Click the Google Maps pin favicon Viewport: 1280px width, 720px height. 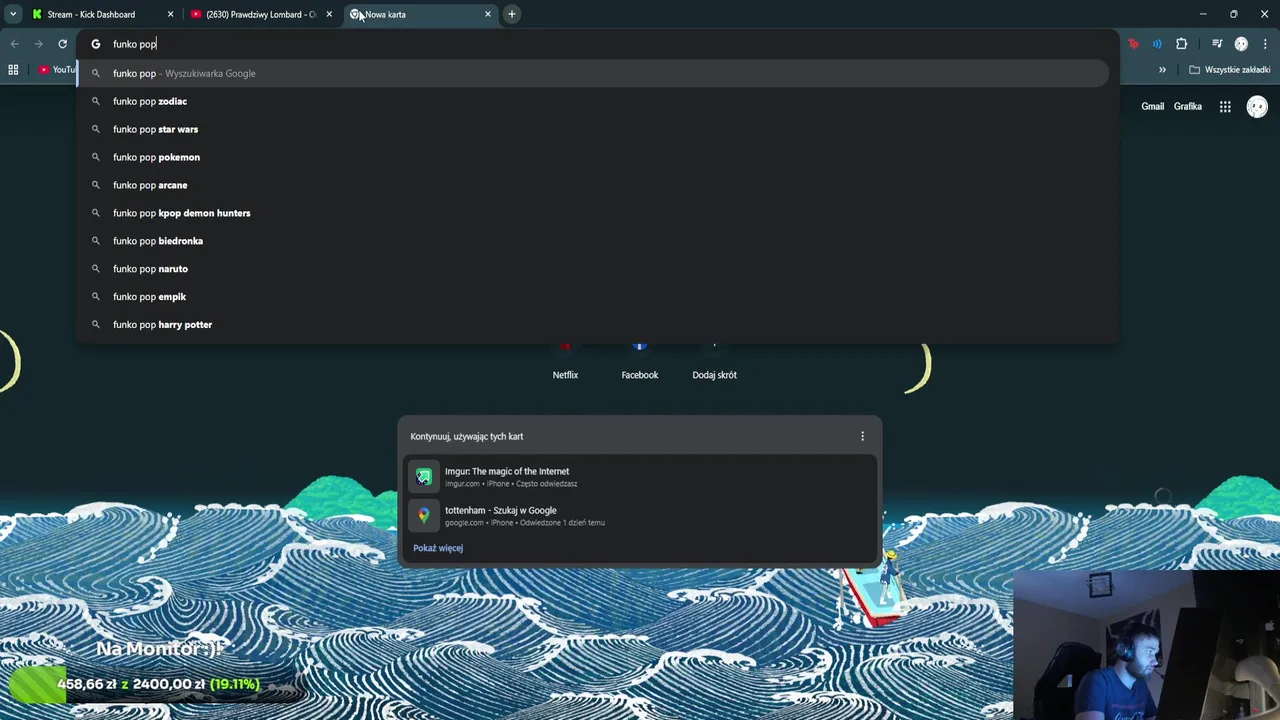[x=424, y=516]
